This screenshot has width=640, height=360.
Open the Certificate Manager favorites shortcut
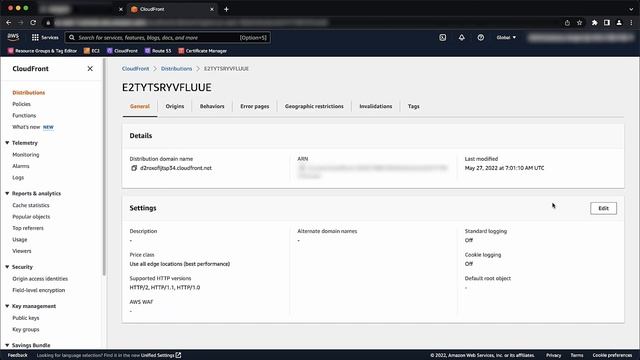pyautogui.click(x=203, y=51)
